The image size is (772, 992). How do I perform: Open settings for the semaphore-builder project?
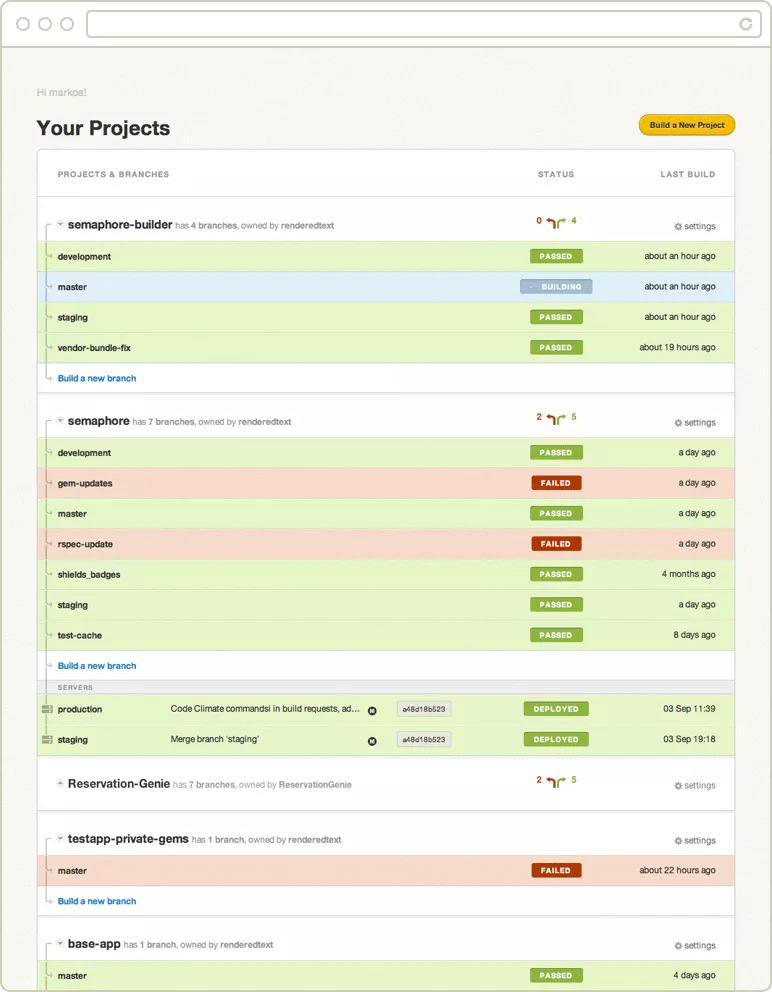(x=694, y=226)
